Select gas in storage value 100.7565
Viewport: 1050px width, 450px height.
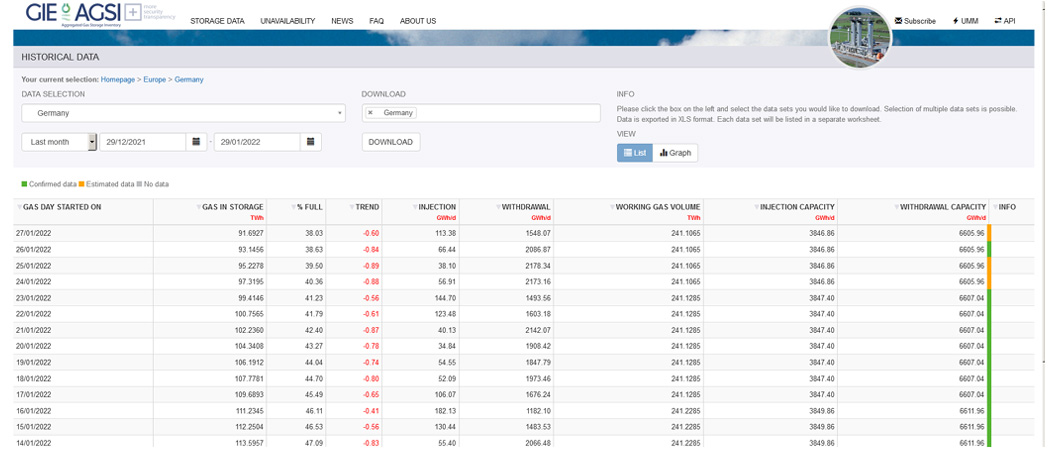[x=247, y=314]
